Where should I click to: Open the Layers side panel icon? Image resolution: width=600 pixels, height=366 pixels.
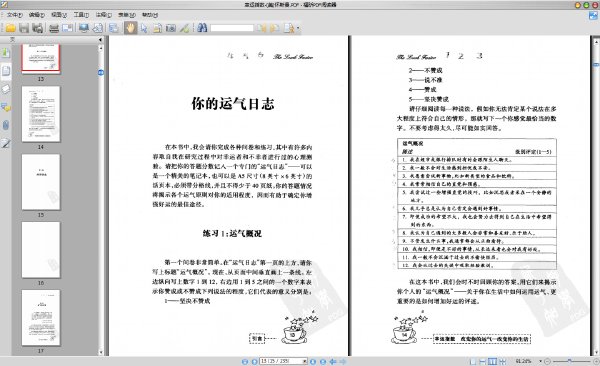click(6, 89)
